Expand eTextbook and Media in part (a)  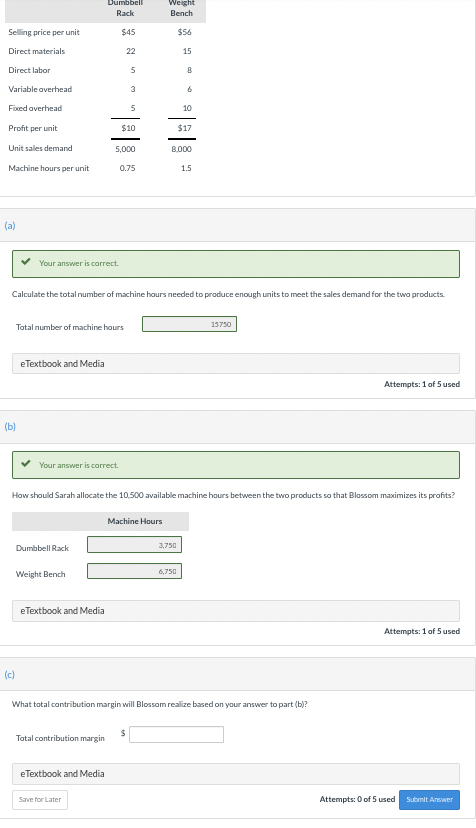pyautogui.click(x=236, y=364)
